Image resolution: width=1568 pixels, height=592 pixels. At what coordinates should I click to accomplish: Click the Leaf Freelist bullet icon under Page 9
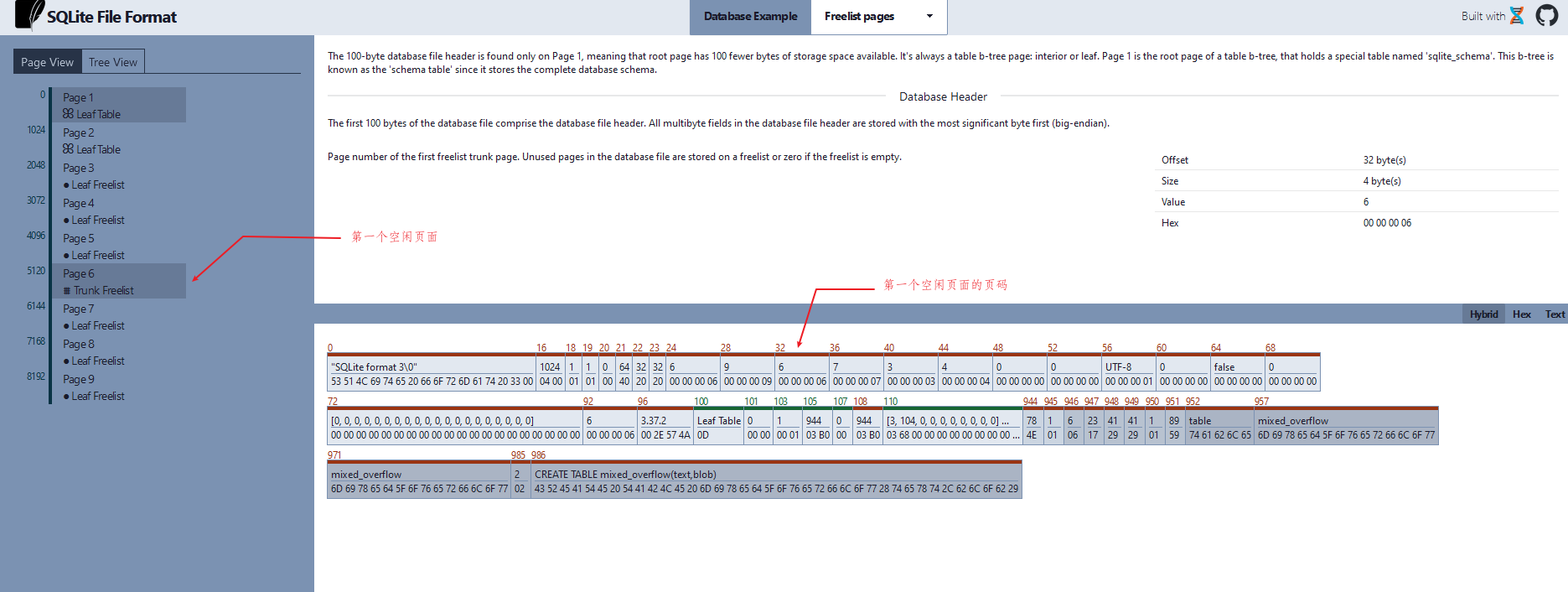click(66, 397)
